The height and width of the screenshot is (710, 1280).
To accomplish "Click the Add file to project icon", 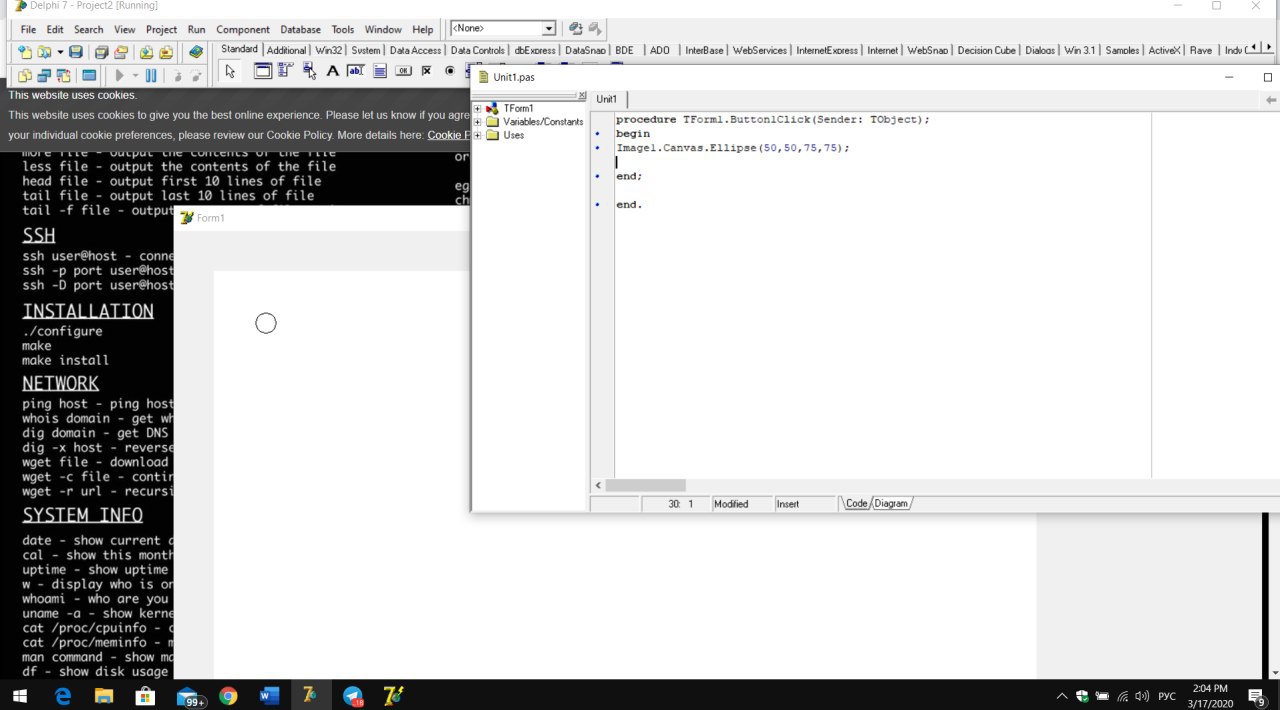I will pyautogui.click(x=146, y=52).
